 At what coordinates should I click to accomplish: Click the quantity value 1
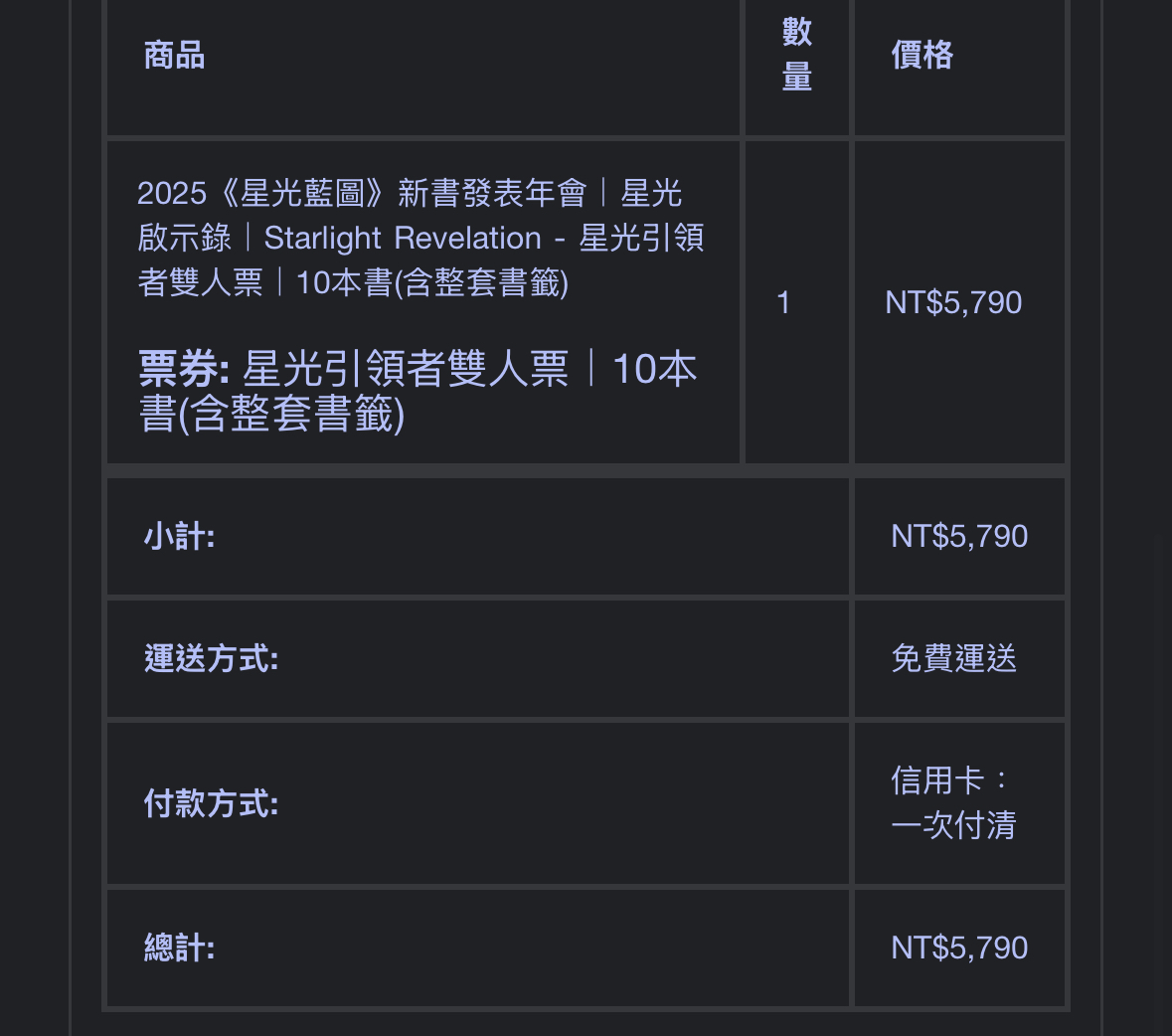[783, 302]
